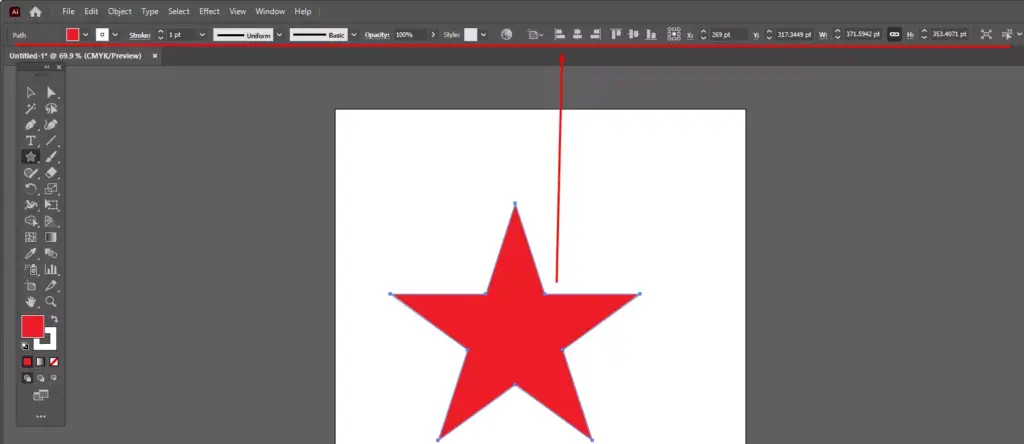The height and width of the screenshot is (444, 1024).
Task: Select the Type tool
Action: [x=31, y=140]
